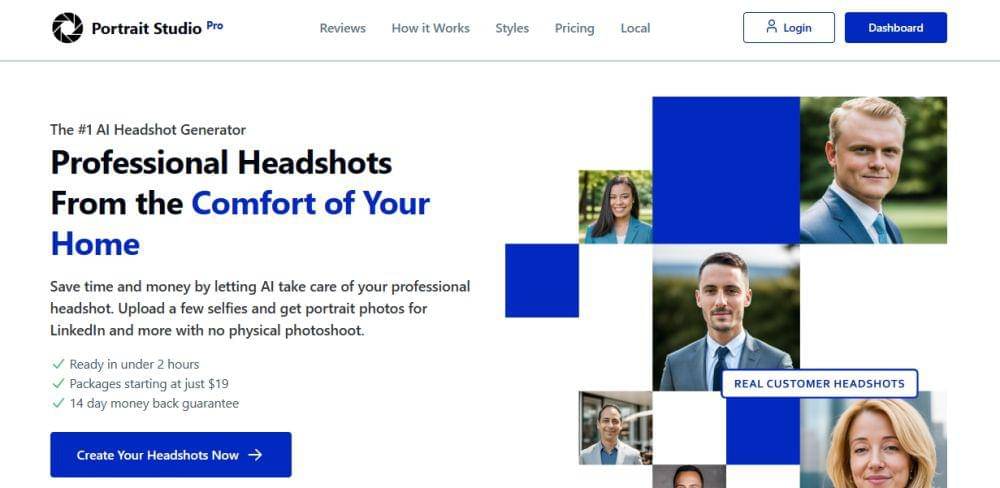Viewport: 1000px width, 488px height.
Task: Open the Reviews navigation link
Action: (342, 28)
